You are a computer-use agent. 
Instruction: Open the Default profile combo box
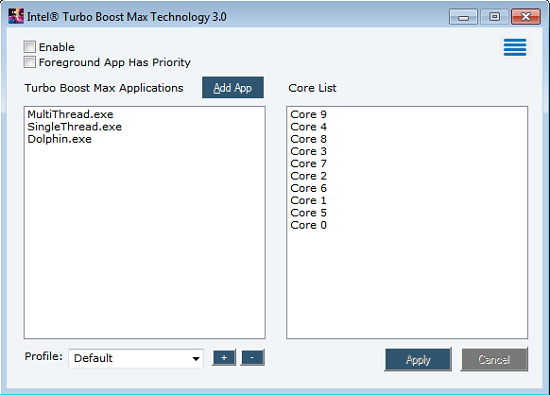click(x=136, y=359)
